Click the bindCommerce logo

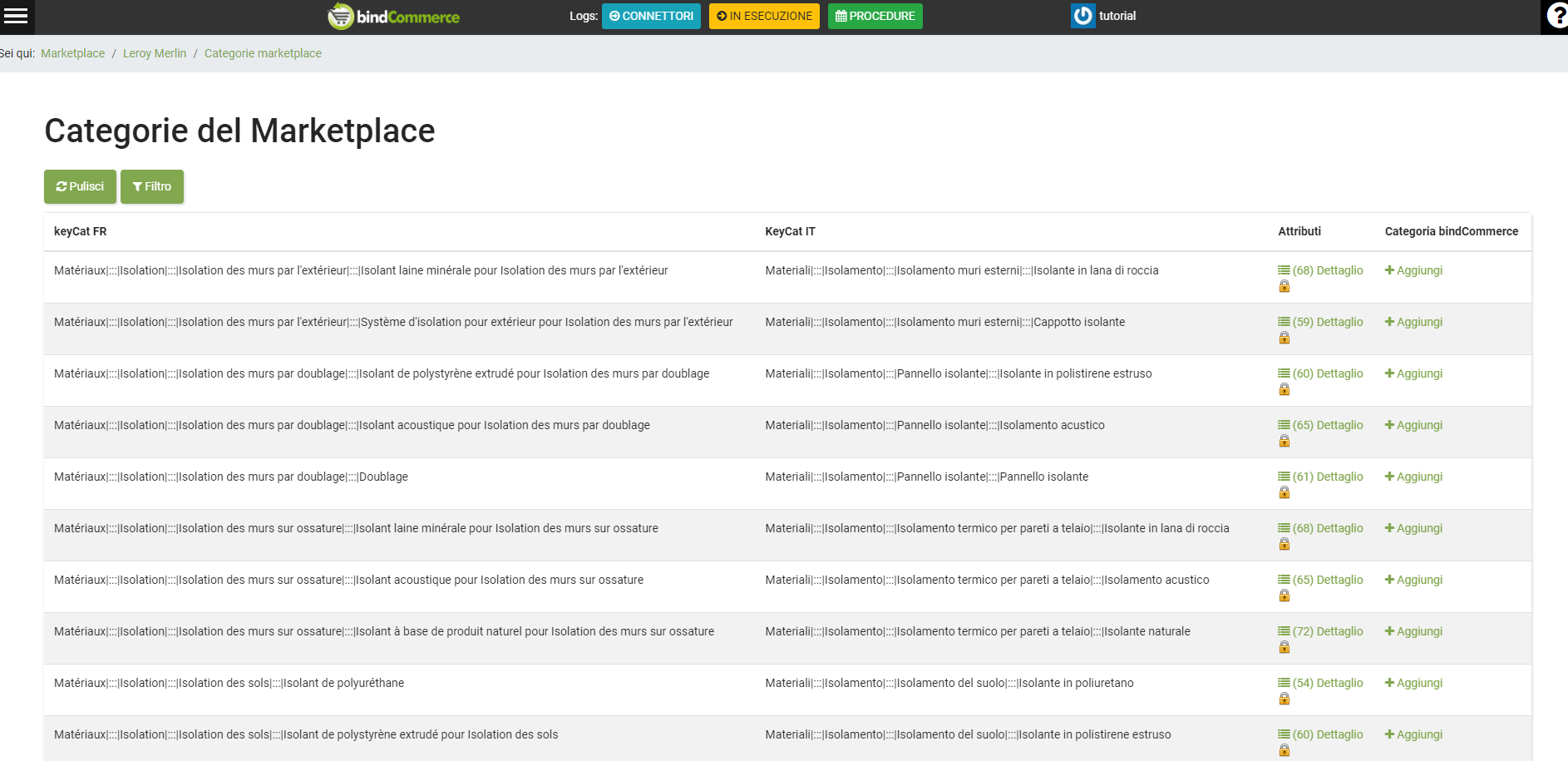393,16
